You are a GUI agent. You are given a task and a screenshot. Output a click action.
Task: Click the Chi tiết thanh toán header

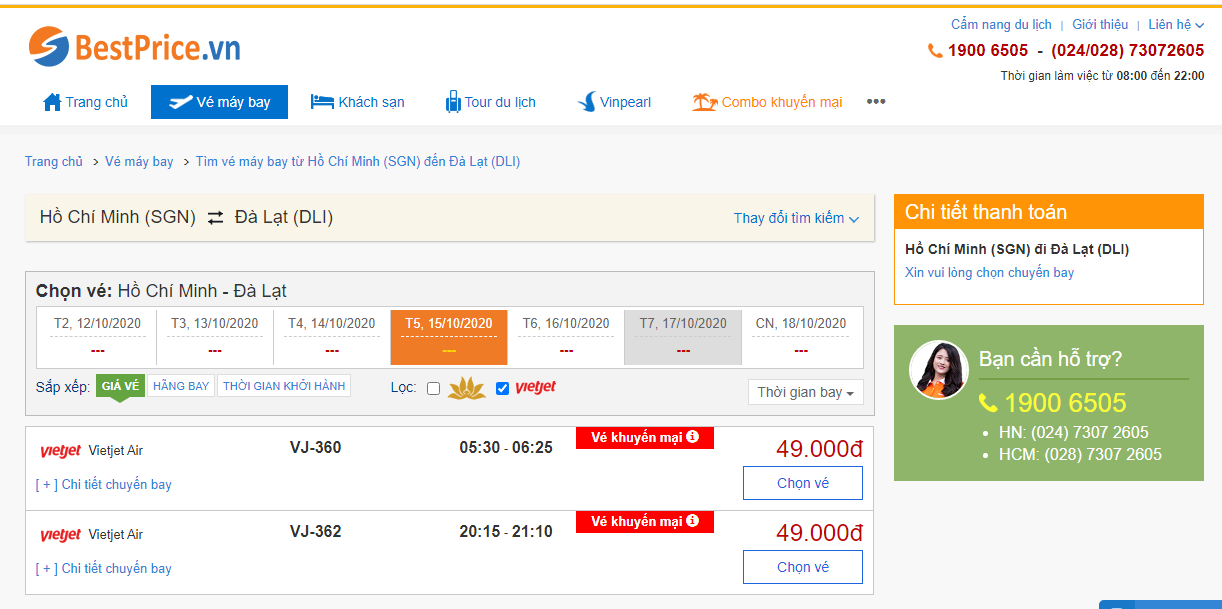click(1049, 212)
